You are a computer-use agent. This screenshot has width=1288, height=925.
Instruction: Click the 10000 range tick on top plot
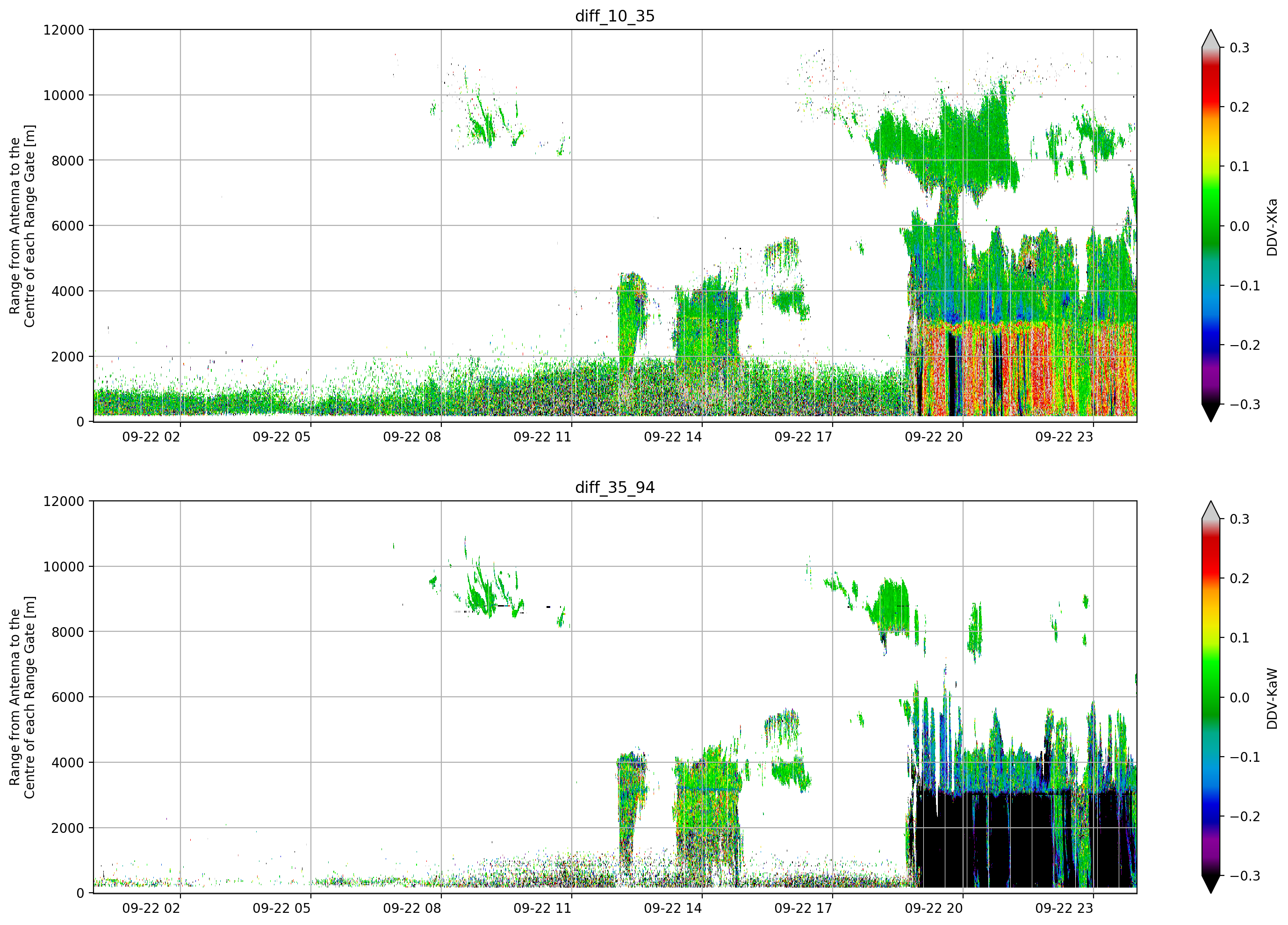(x=64, y=95)
